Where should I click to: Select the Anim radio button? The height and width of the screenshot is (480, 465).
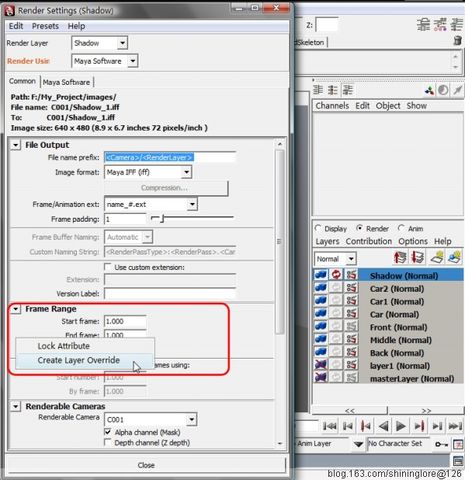point(401,228)
